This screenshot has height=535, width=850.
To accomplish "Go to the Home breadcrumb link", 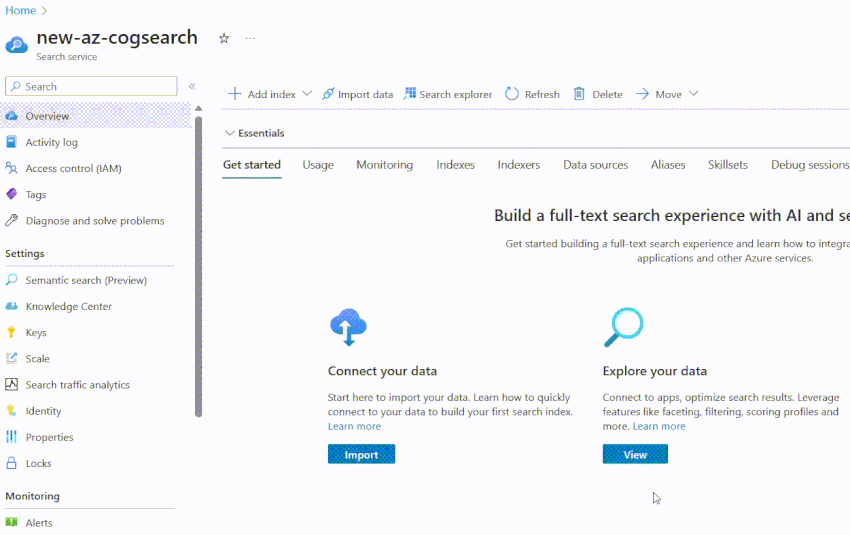I will [21, 10].
